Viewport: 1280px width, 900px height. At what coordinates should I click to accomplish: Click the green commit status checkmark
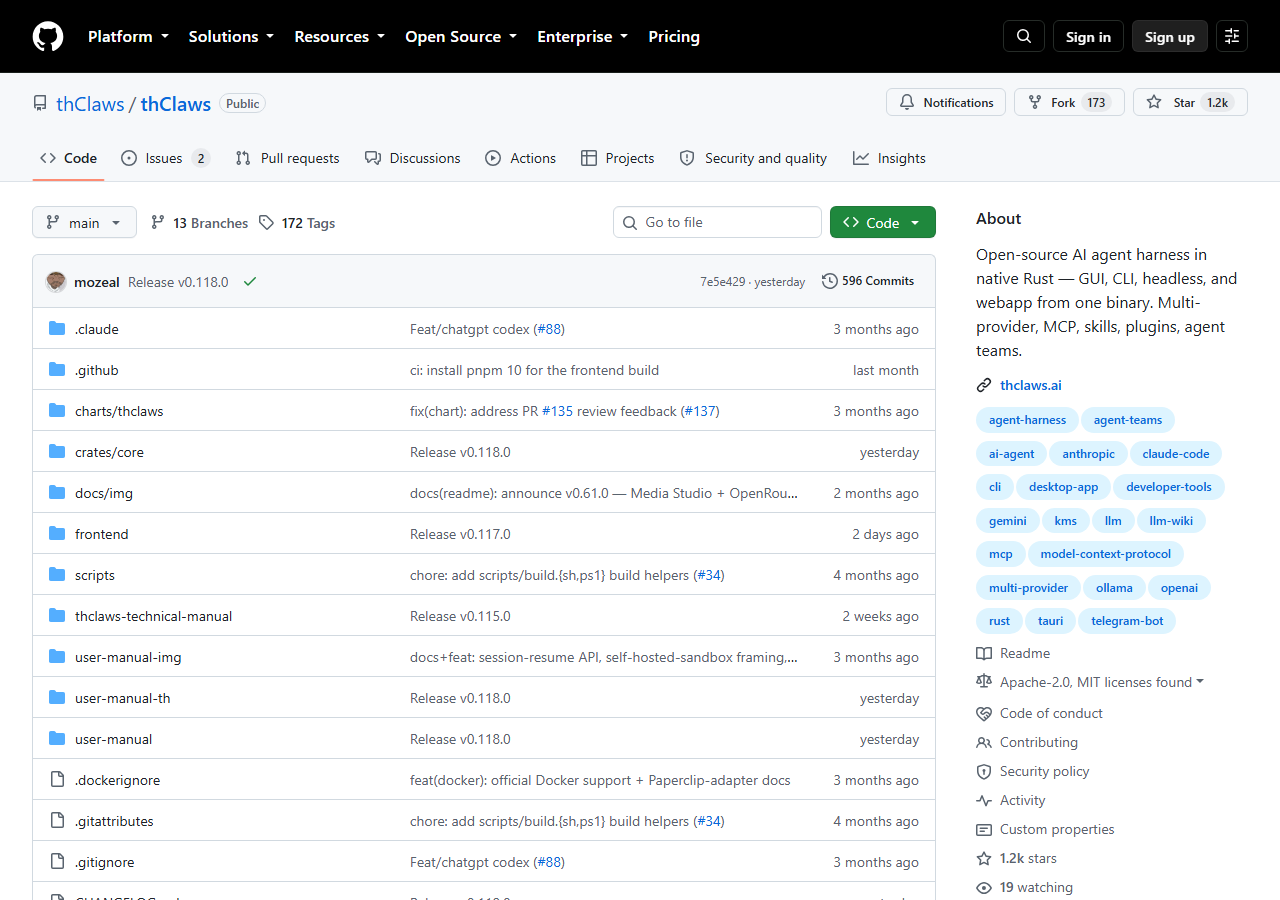250,282
